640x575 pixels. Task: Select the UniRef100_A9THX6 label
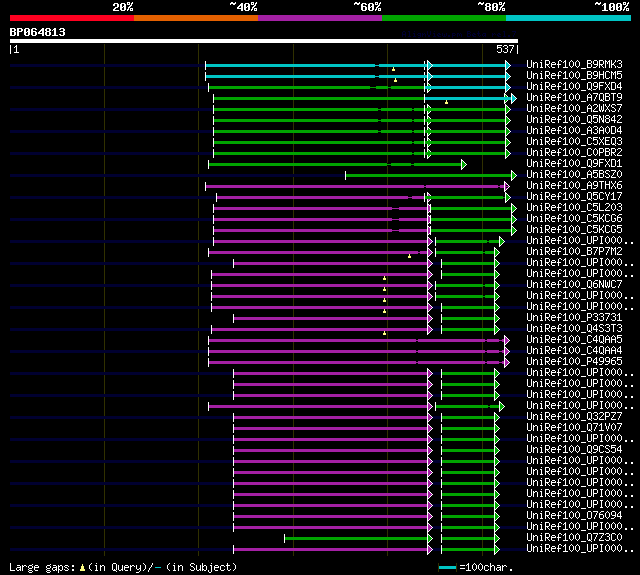click(574, 186)
